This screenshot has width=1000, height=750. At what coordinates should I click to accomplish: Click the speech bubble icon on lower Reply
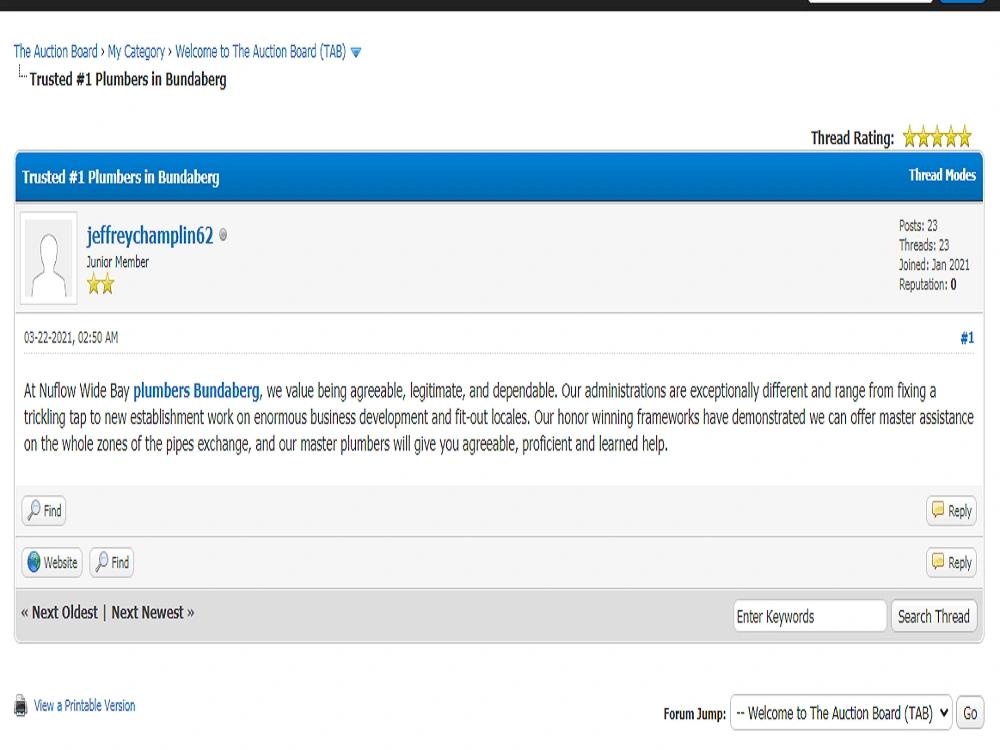click(x=938, y=561)
